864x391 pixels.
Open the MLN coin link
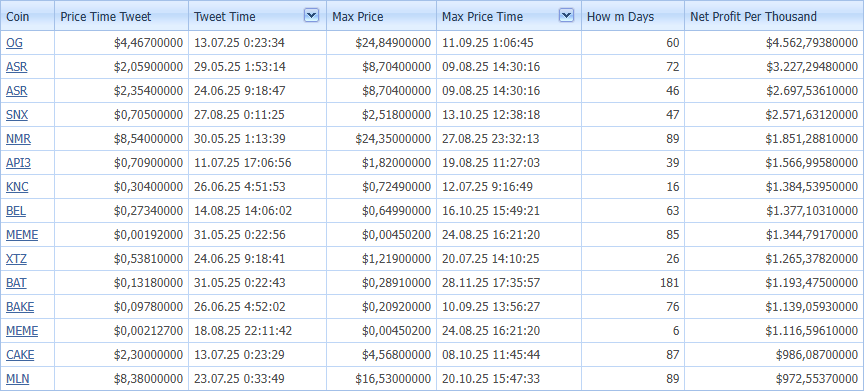(17, 379)
